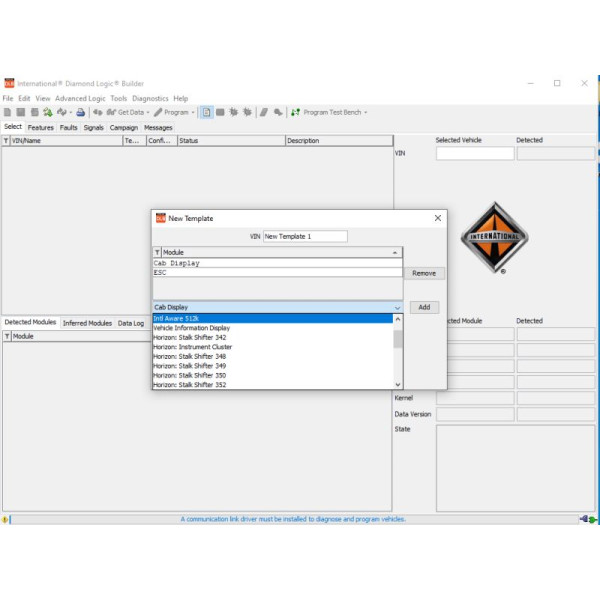The image size is (600, 600).
Task: Open the Cab Display module dropdown
Action: coord(397,308)
